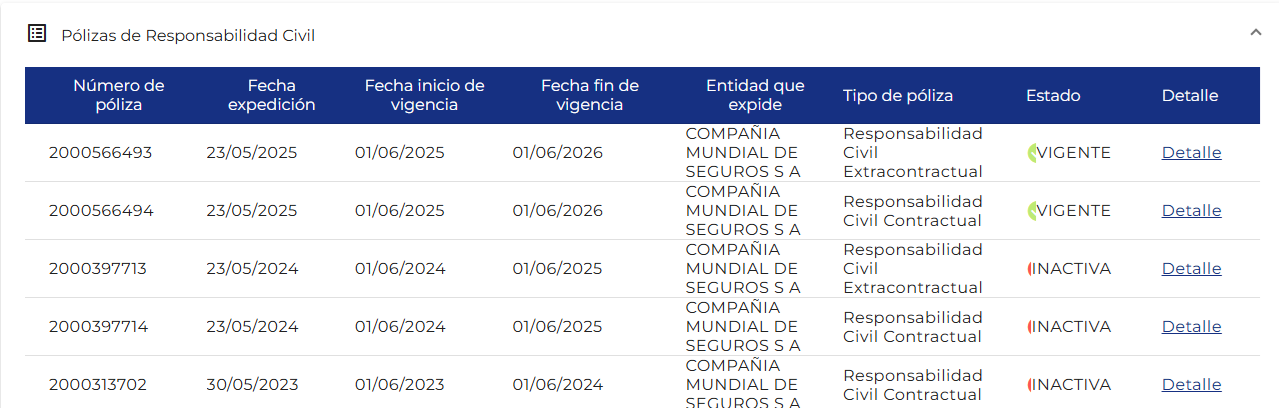Click the Fecha inicio de vigencia header
Screen dimensions: 1279x408
[424, 95]
